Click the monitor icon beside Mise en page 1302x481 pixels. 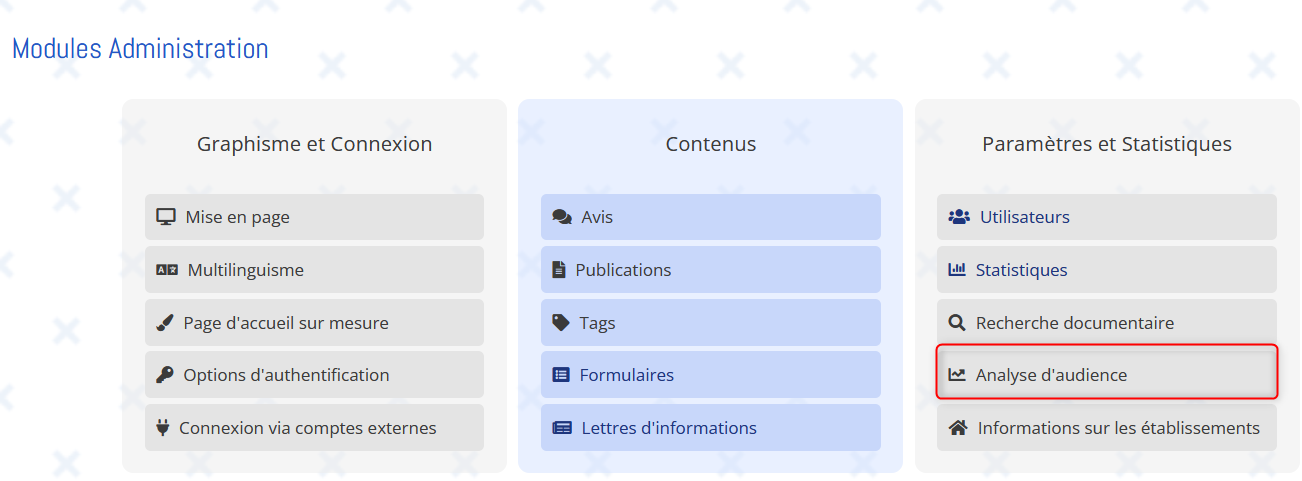pos(166,217)
